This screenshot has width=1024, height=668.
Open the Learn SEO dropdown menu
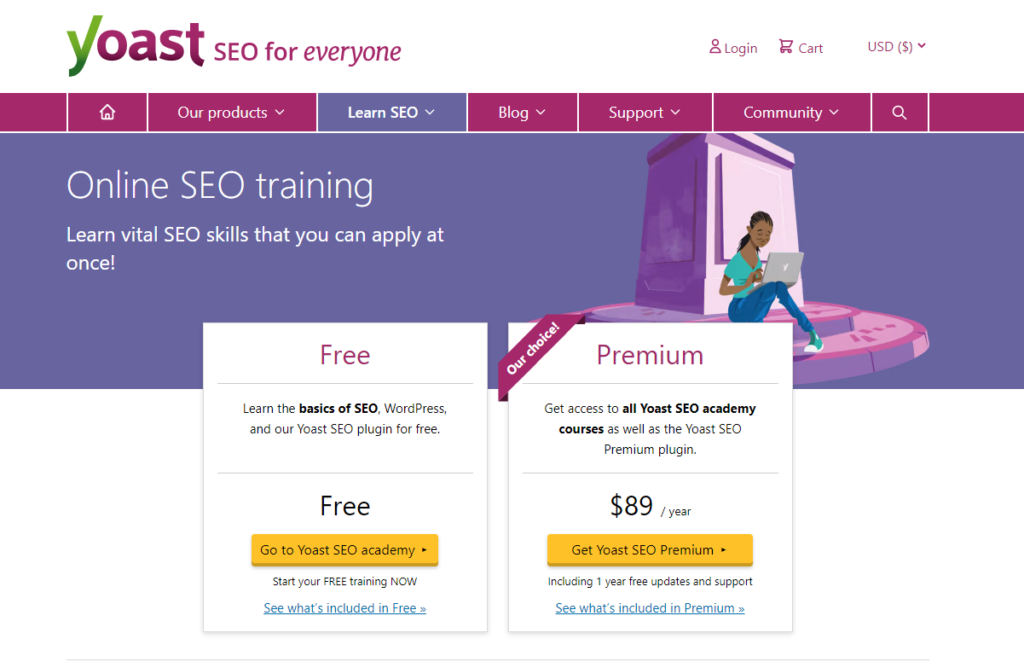[391, 113]
